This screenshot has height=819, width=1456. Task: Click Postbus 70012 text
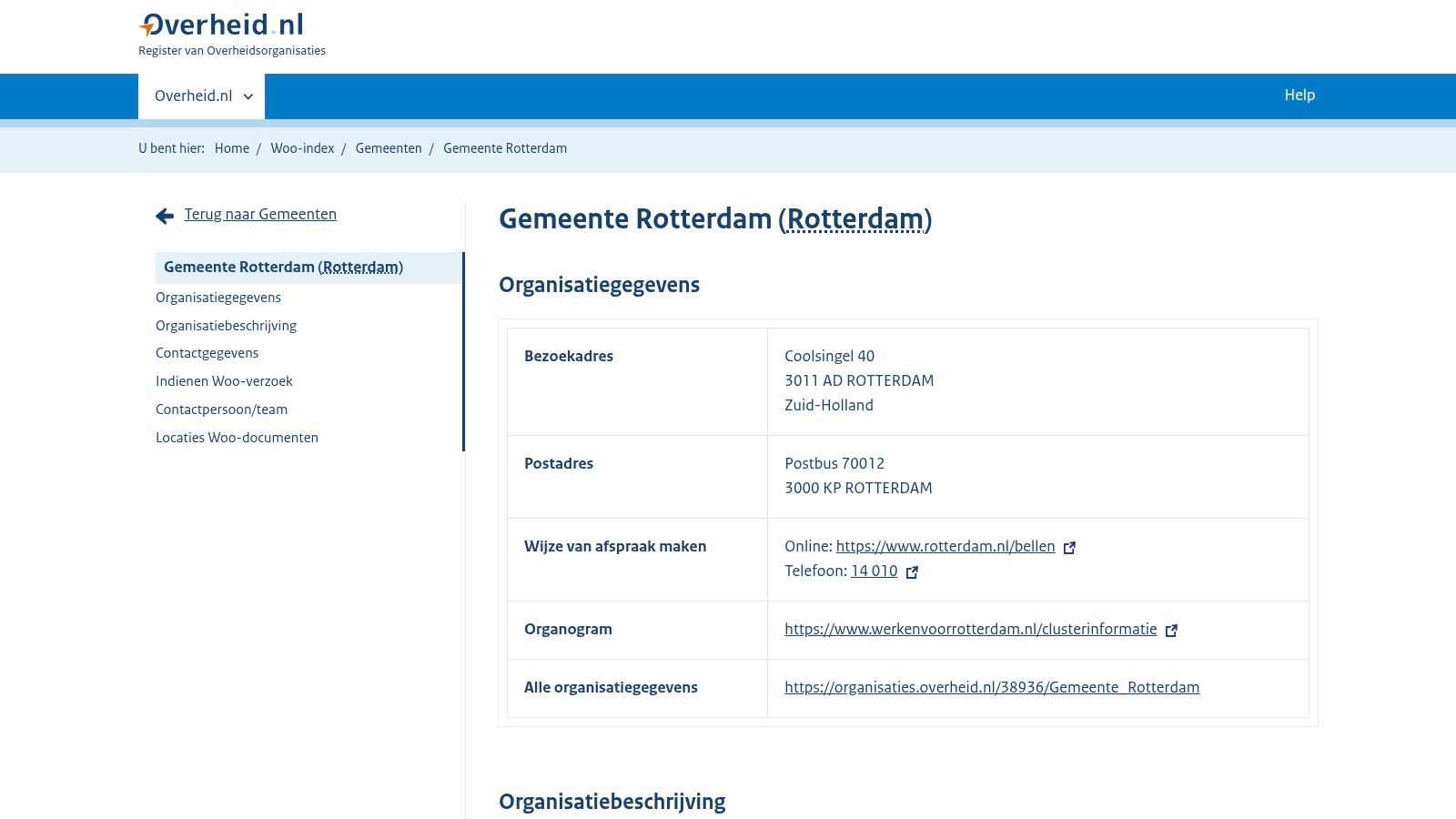(834, 463)
